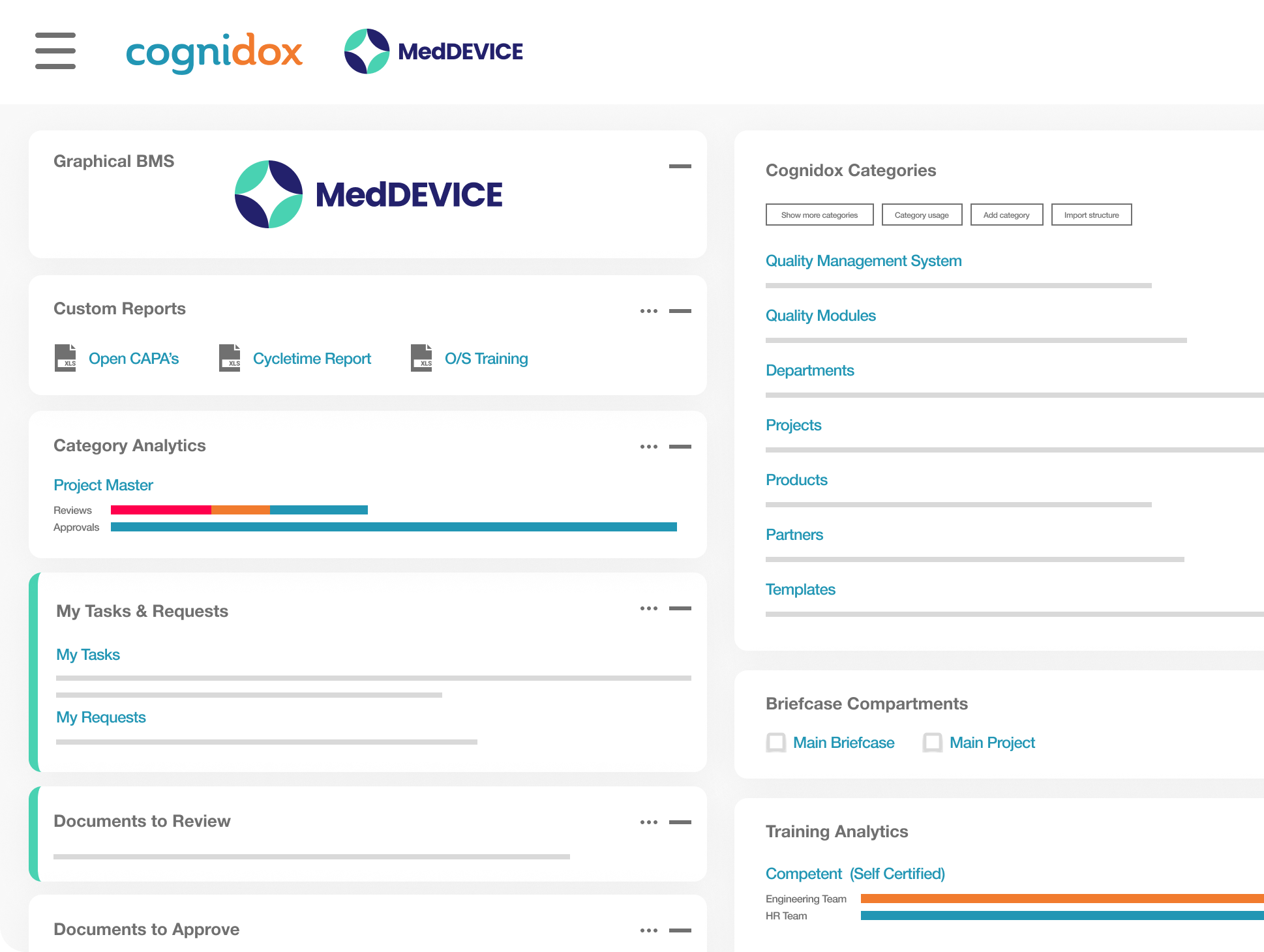Switch to Category usage view

click(x=922, y=215)
